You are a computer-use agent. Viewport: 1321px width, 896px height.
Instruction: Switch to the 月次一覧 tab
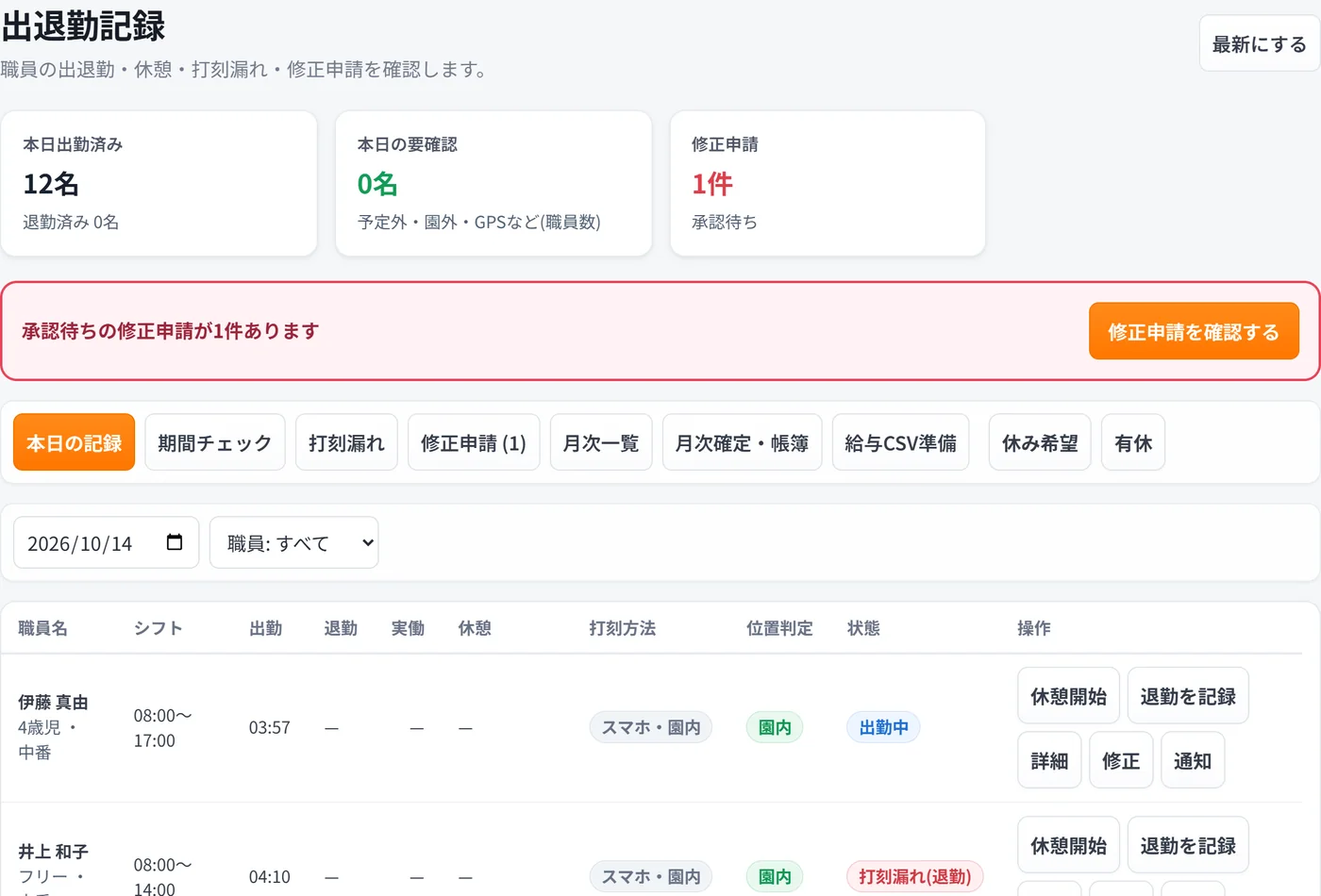coord(601,442)
